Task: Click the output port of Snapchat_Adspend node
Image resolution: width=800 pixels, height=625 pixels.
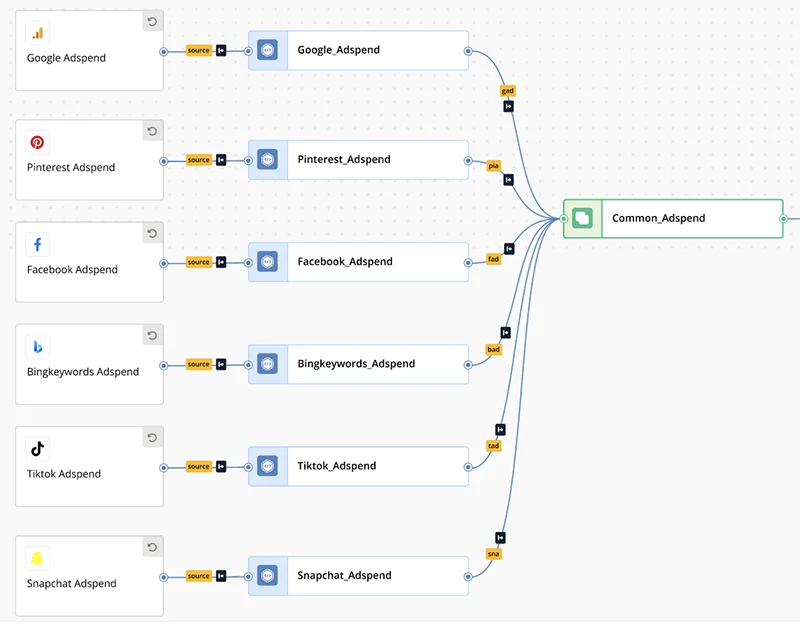Action: click(468, 577)
